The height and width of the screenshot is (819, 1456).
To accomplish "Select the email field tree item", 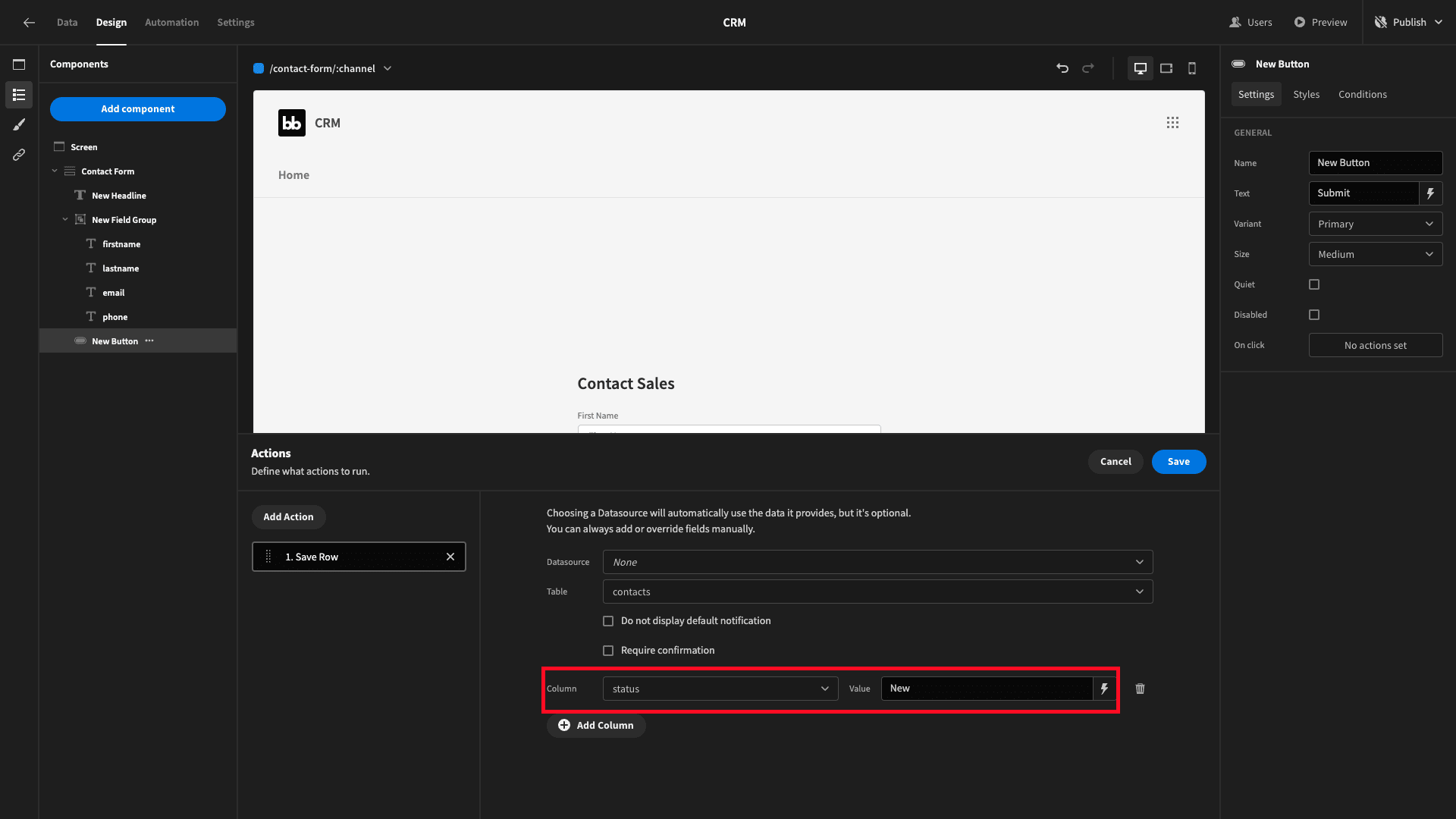I will (x=113, y=293).
